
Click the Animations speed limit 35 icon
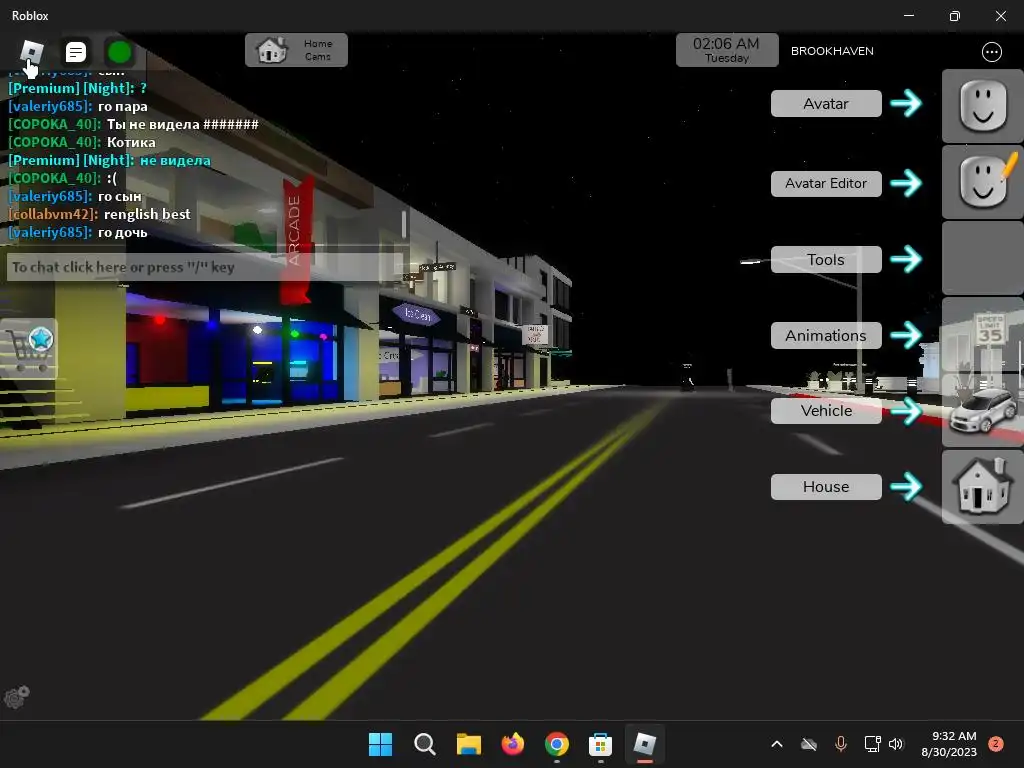coord(983,334)
